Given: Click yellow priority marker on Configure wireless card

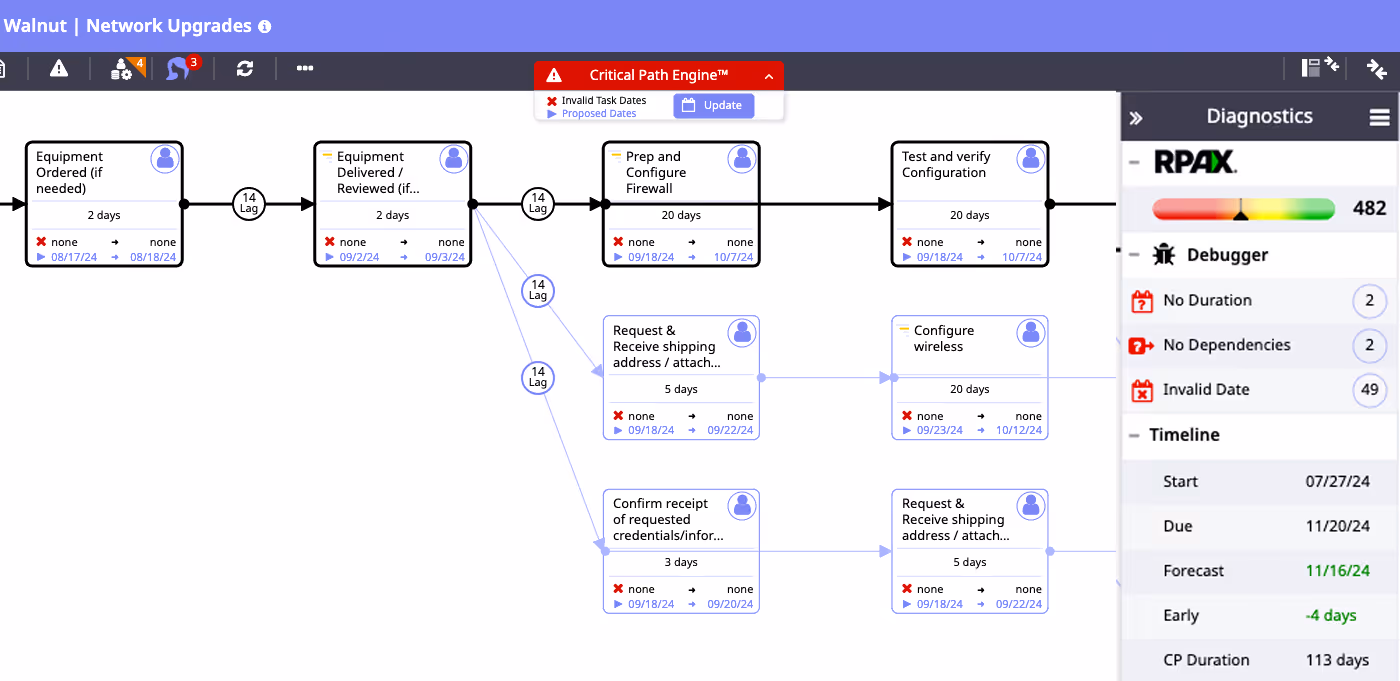Looking at the screenshot, I should [x=904, y=330].
